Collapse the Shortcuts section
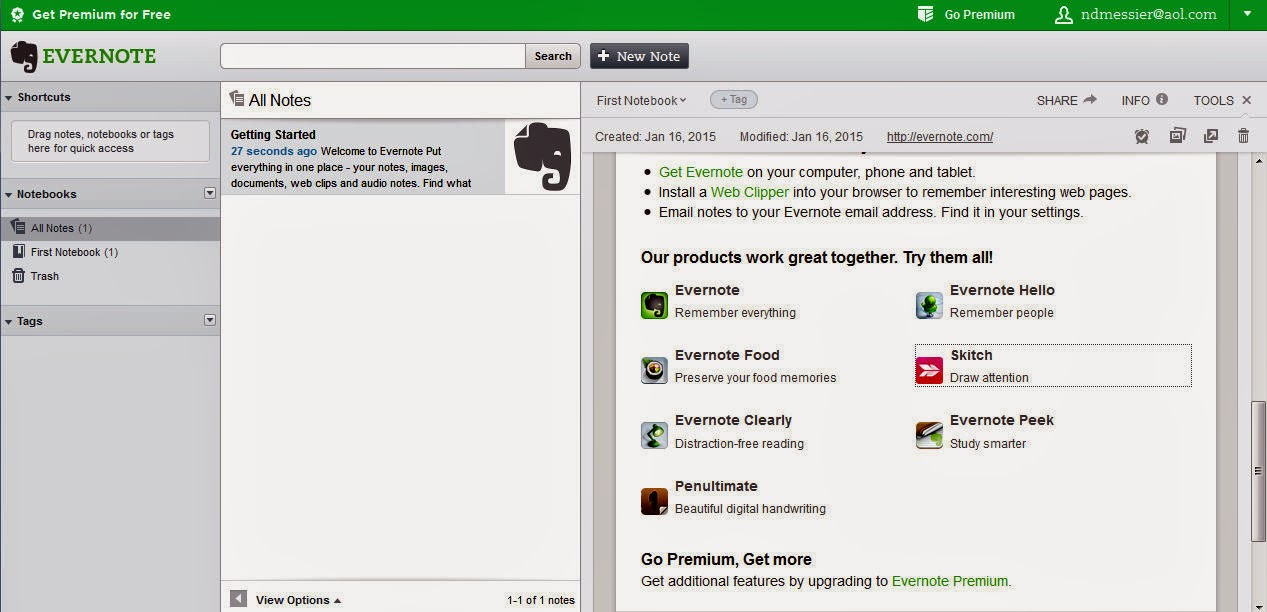 tap(9, 98)
